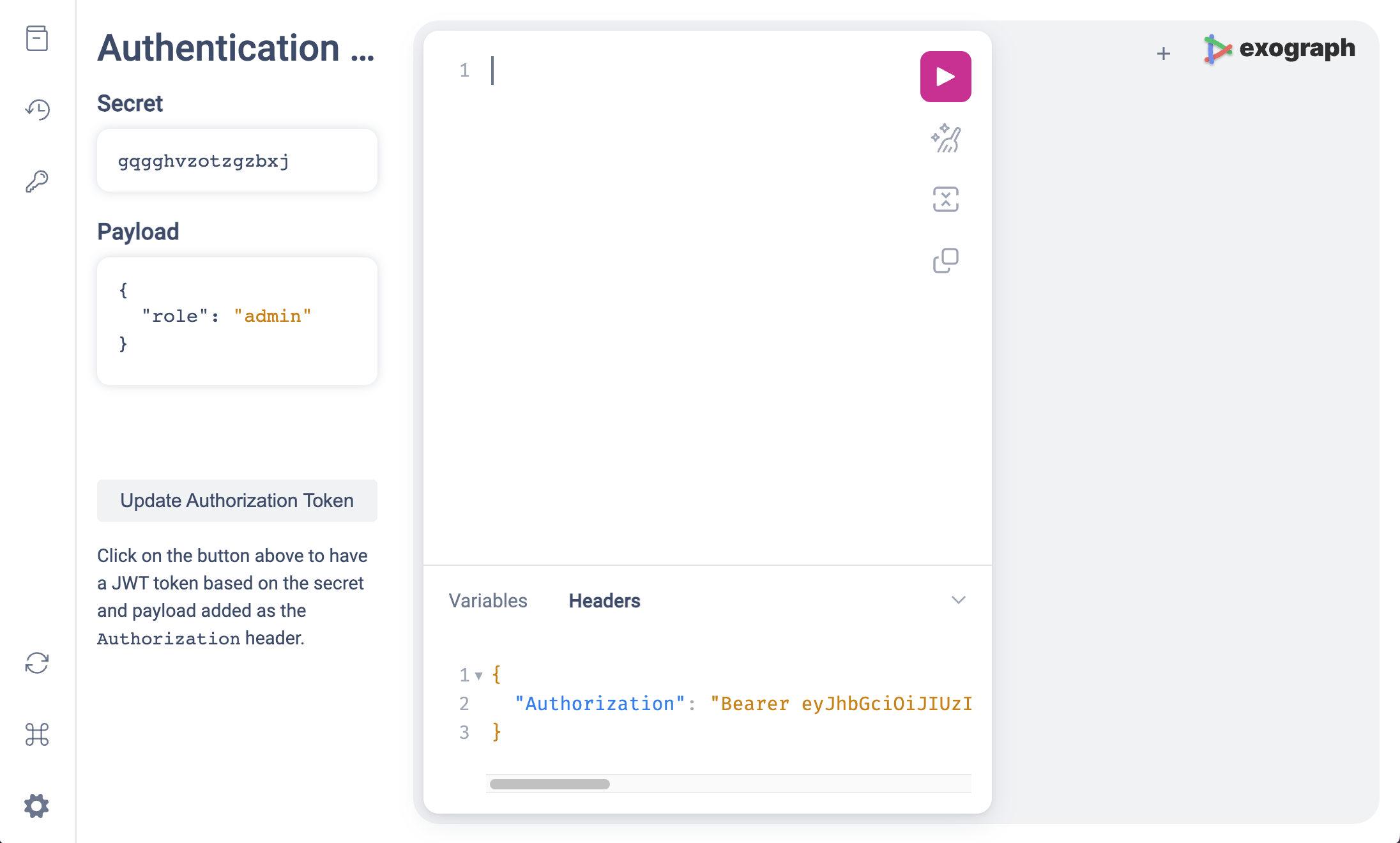Add a new tab with the plus icon
The width and height of the screenshot is (1400, 843).
click(x=1164, y=54)
